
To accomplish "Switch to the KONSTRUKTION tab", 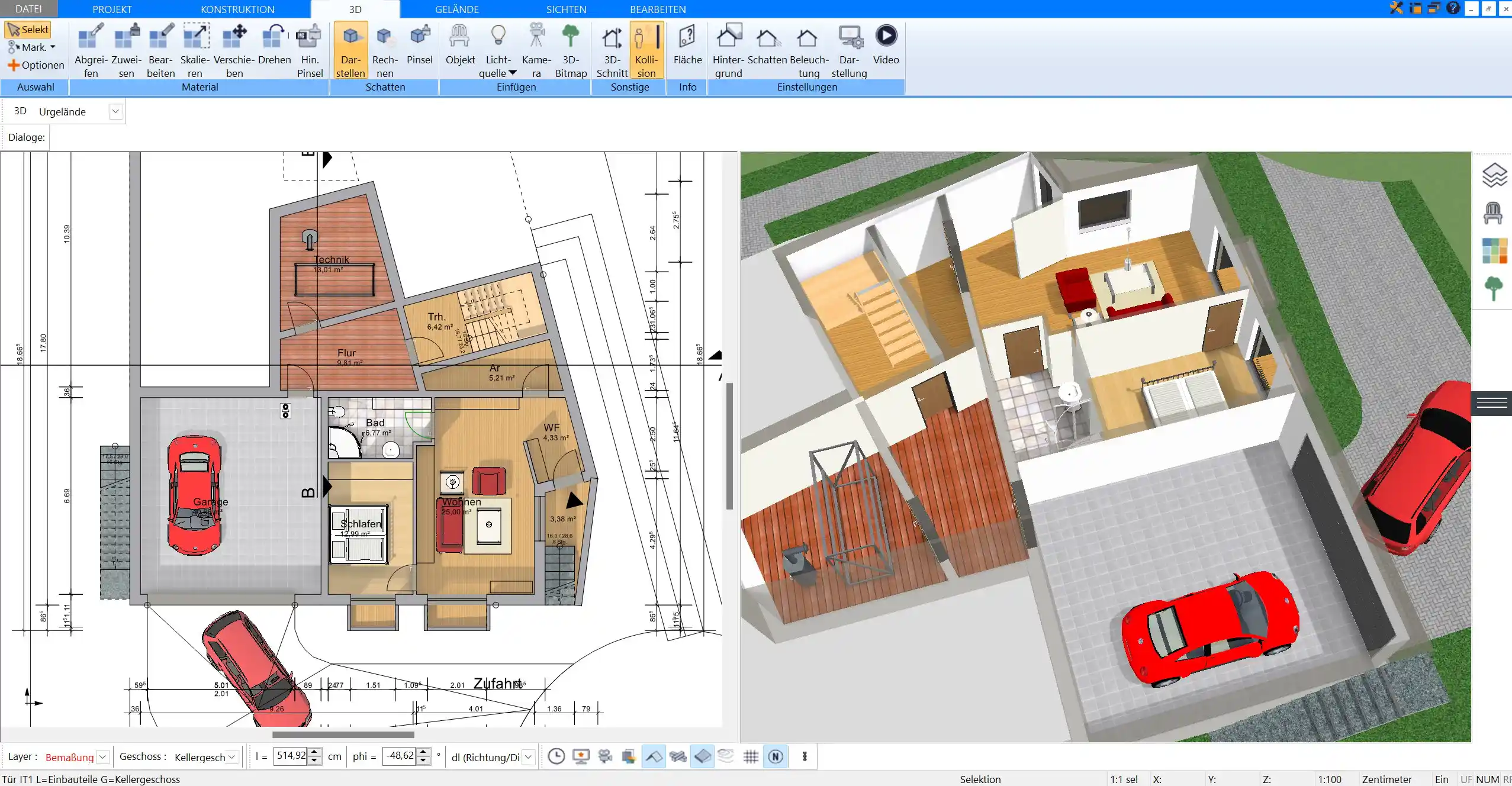I will pos(237,9).
